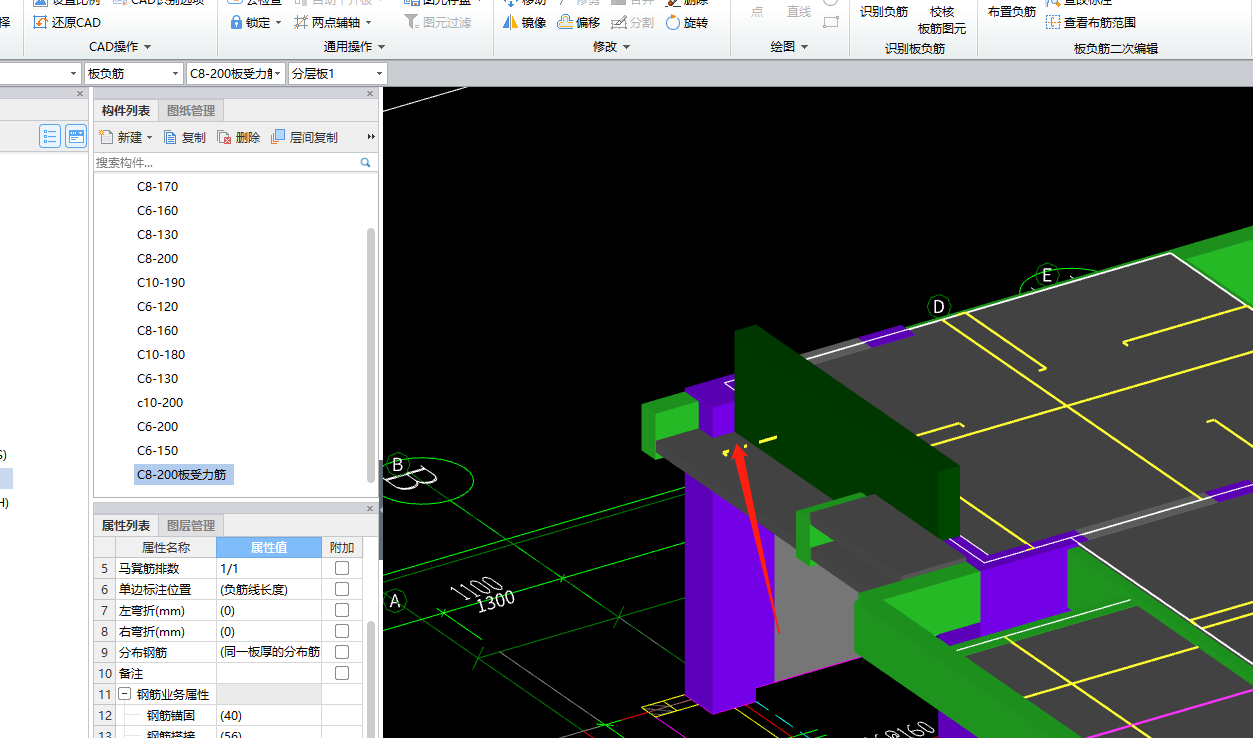The image size is (1253, 738).
Task: Select the 直线 line drawing tool
Action: tap(799, 12)
